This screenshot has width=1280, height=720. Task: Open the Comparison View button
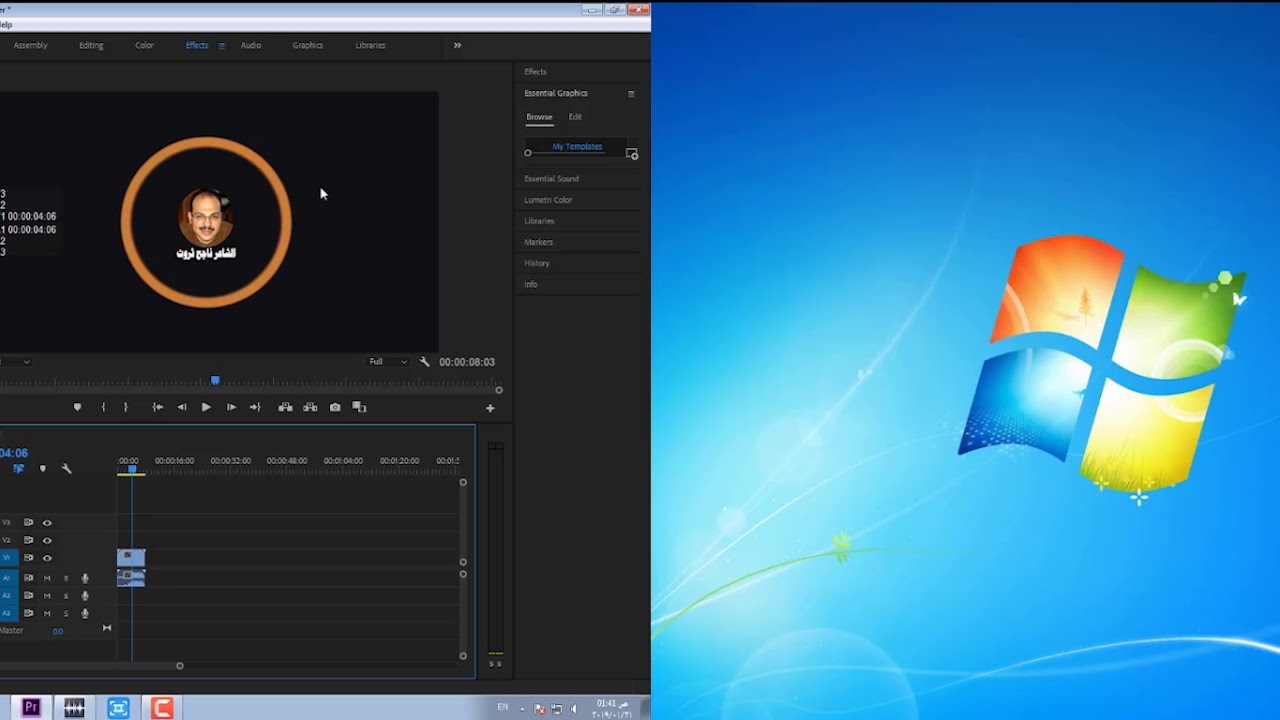(360, 407)
